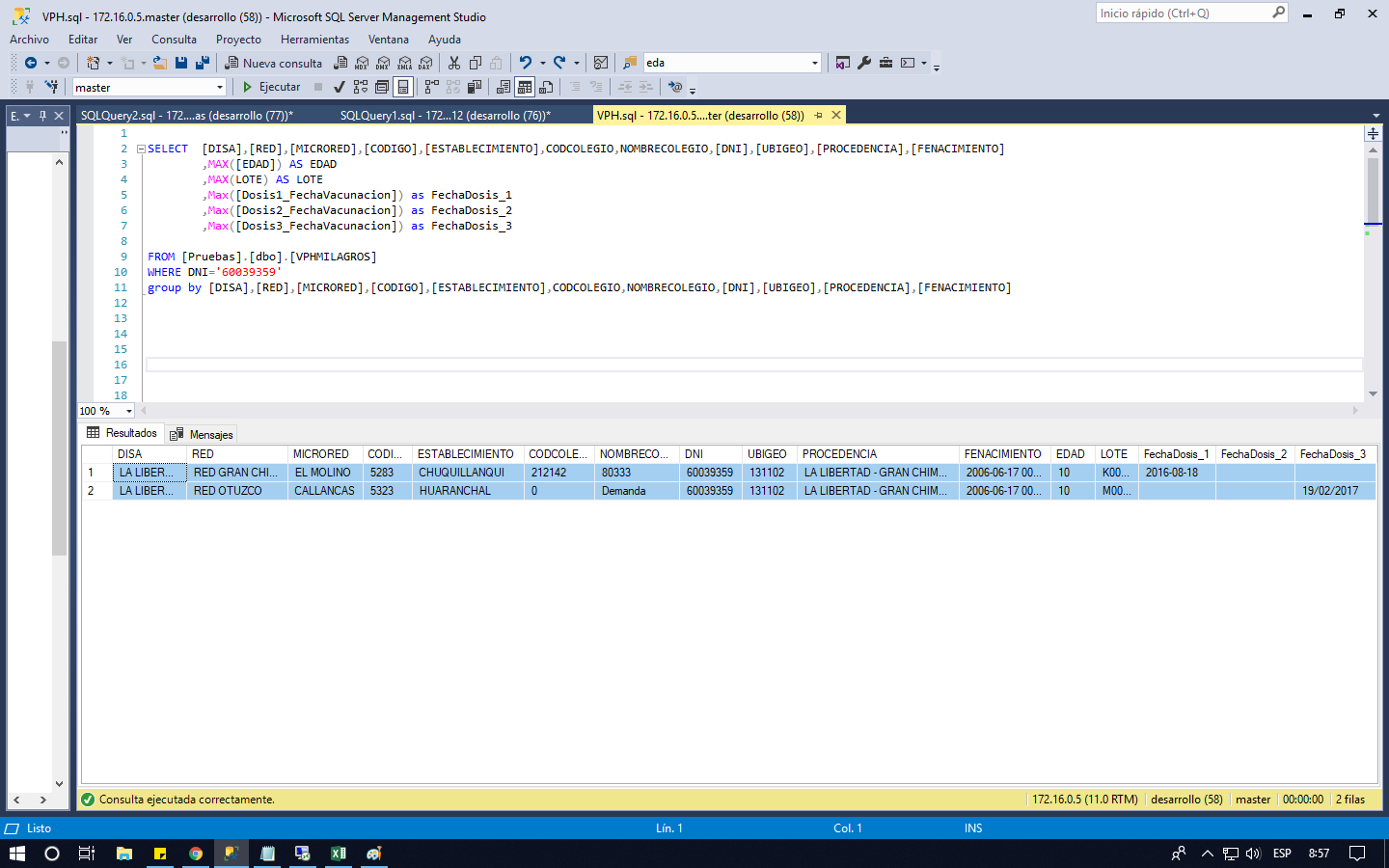This screenshot has height=868, width=1389.
Task: Switch to Results to File mode
Action: (x=546, y=87)
